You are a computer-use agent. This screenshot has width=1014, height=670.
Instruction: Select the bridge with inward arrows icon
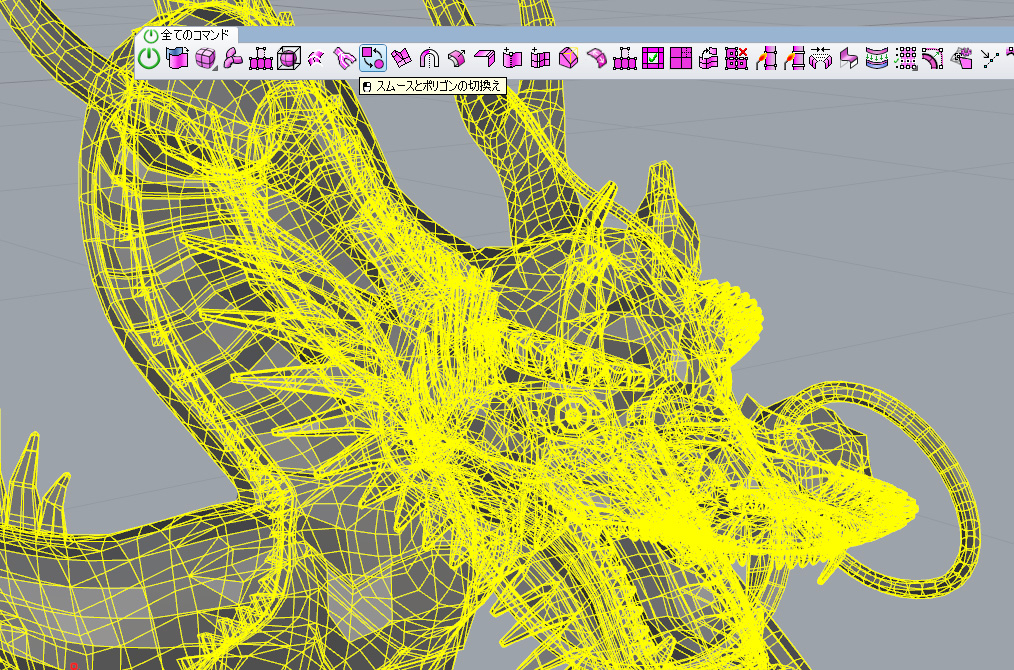(x=821, y=58)
